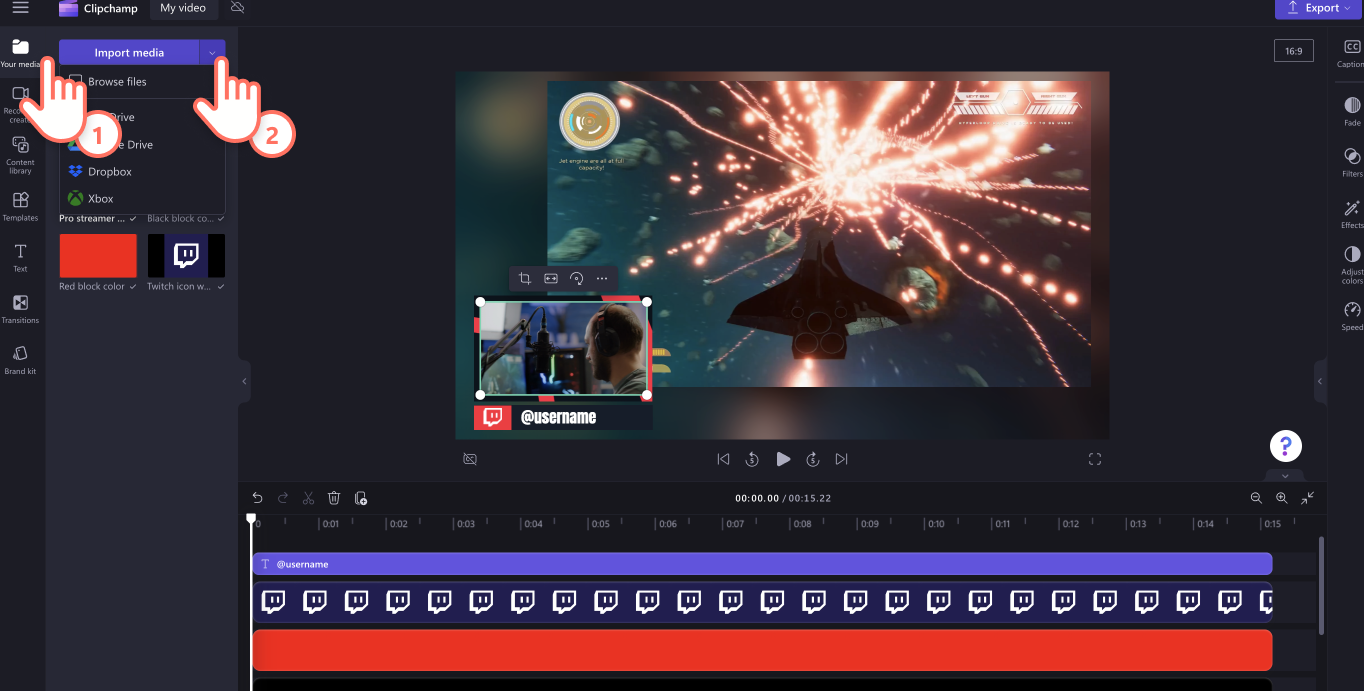
Task: Change the 16:9 aspect ratio
Action: pos(1294,50)
